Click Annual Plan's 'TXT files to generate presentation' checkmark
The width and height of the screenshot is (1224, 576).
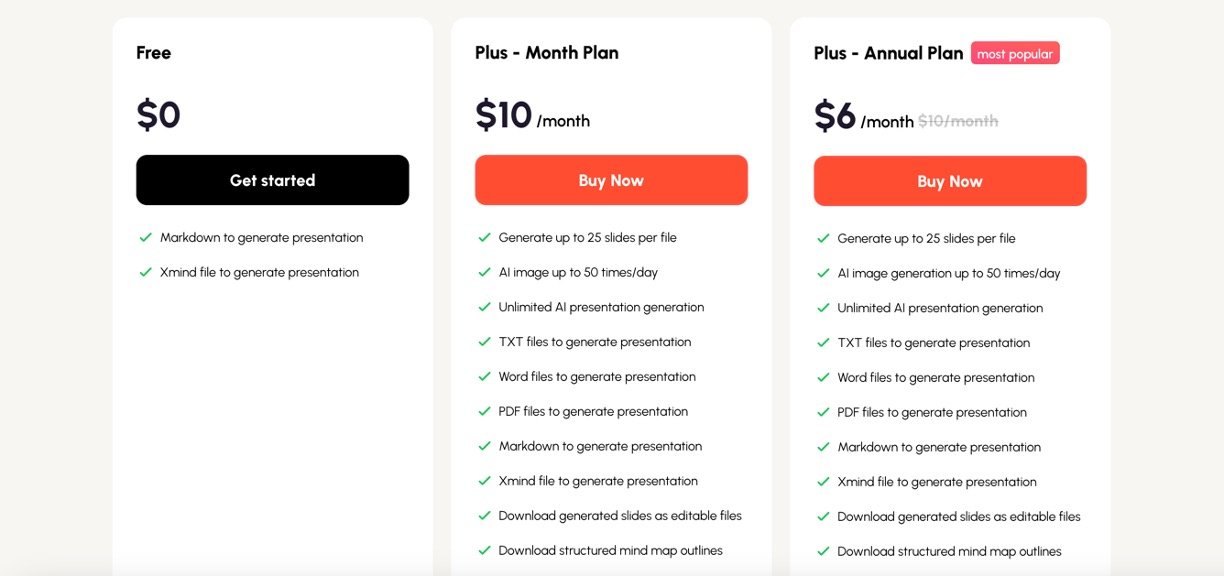(824, 343)
